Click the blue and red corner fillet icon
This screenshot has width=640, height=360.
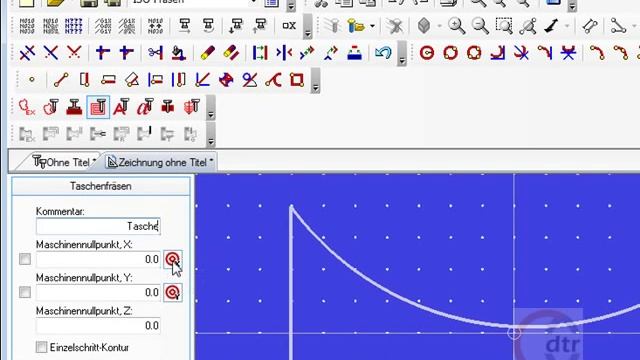498,53
